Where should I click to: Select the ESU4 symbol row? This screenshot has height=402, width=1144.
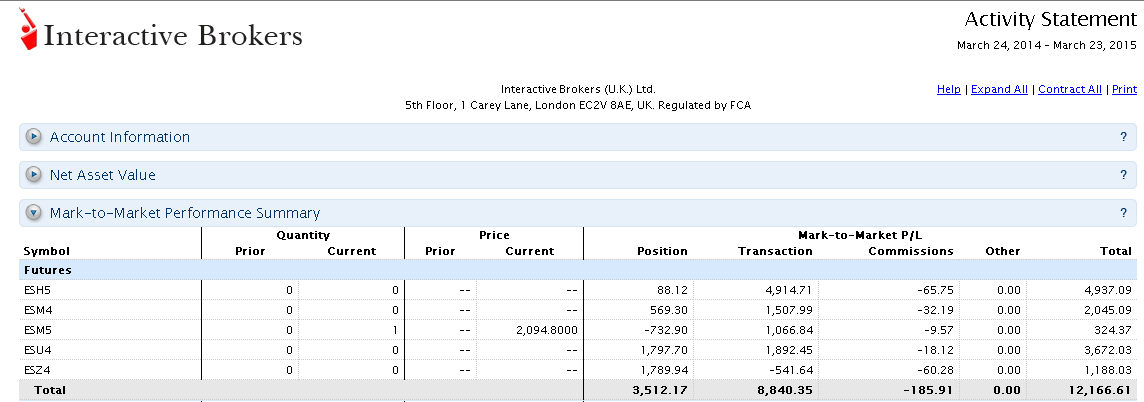coord(578,349)
